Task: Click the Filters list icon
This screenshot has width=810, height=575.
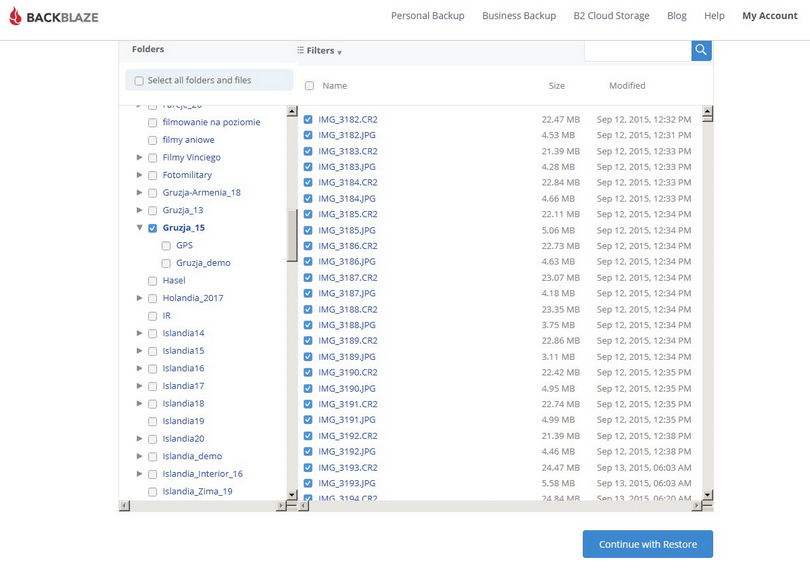Action: (300, 50)
